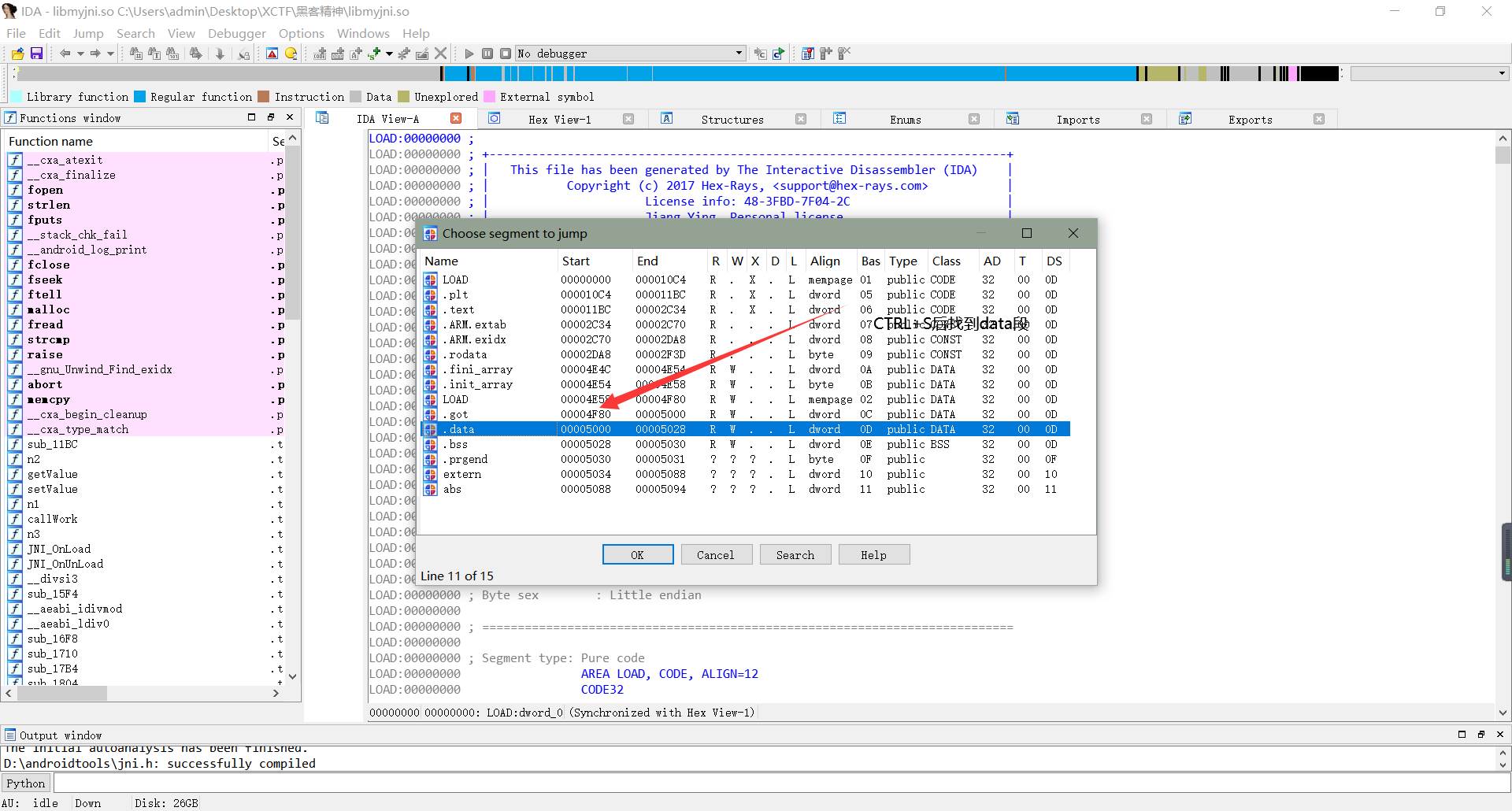The width and height of the screenshot is (1512, 811).
Task: Click the Python button in the command bar
Action: (26, 783)
